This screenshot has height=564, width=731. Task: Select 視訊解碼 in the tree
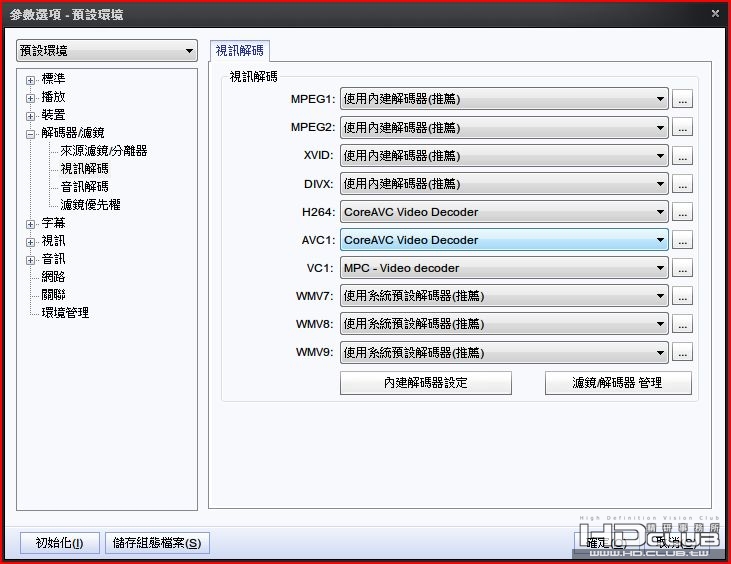click(x=84, y=168)
